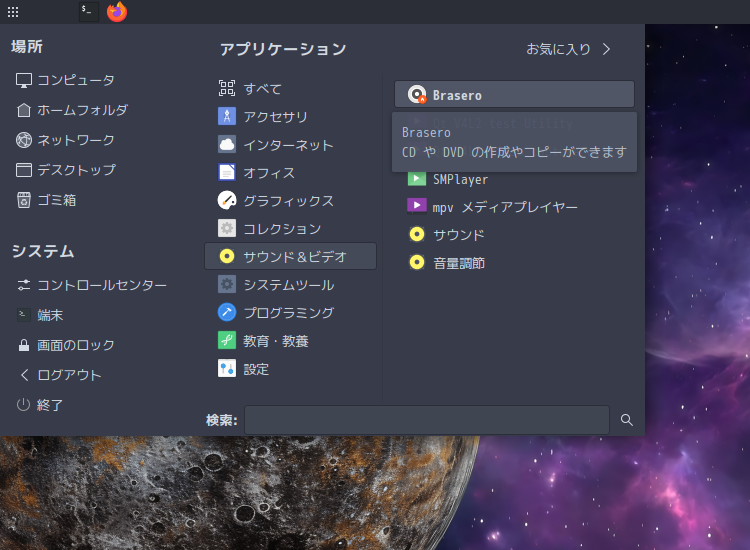Open ホームフォルダ home folder icon

(24, 110)
